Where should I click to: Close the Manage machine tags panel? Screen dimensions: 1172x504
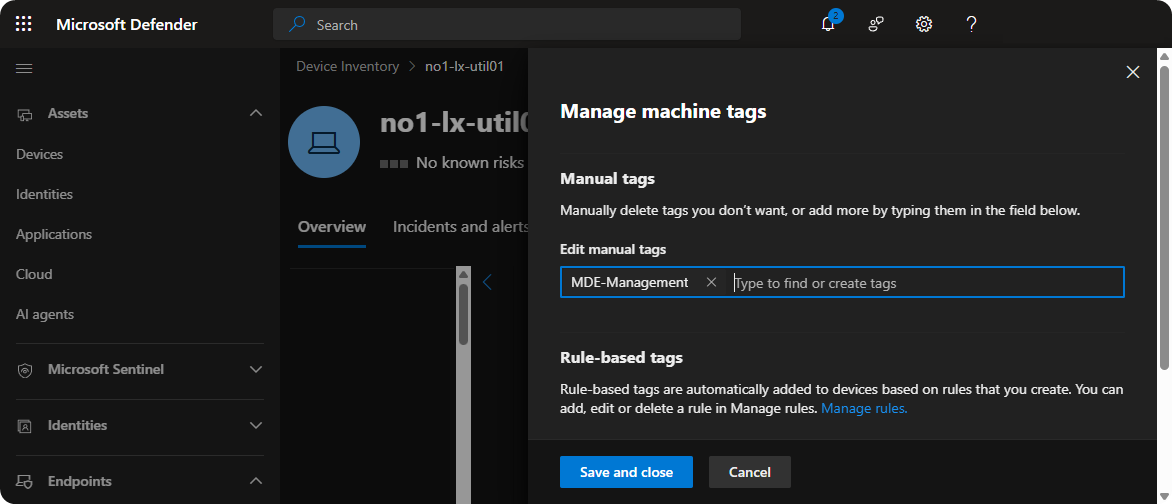(x=1133, y=72)
